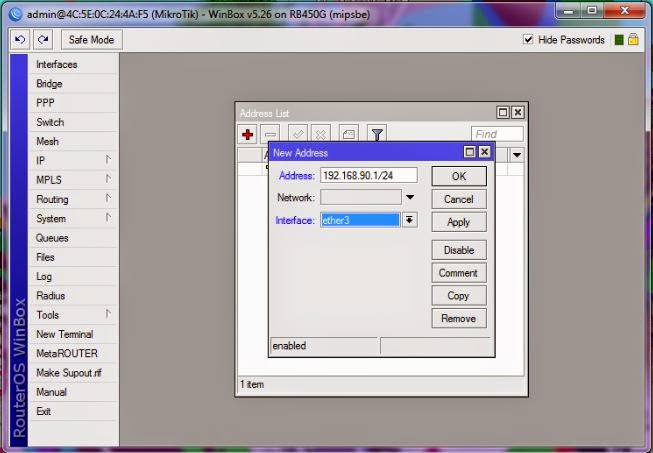Click the funnel Filter icon
Screen dimensions: 653x453
(x=377, y=134)
